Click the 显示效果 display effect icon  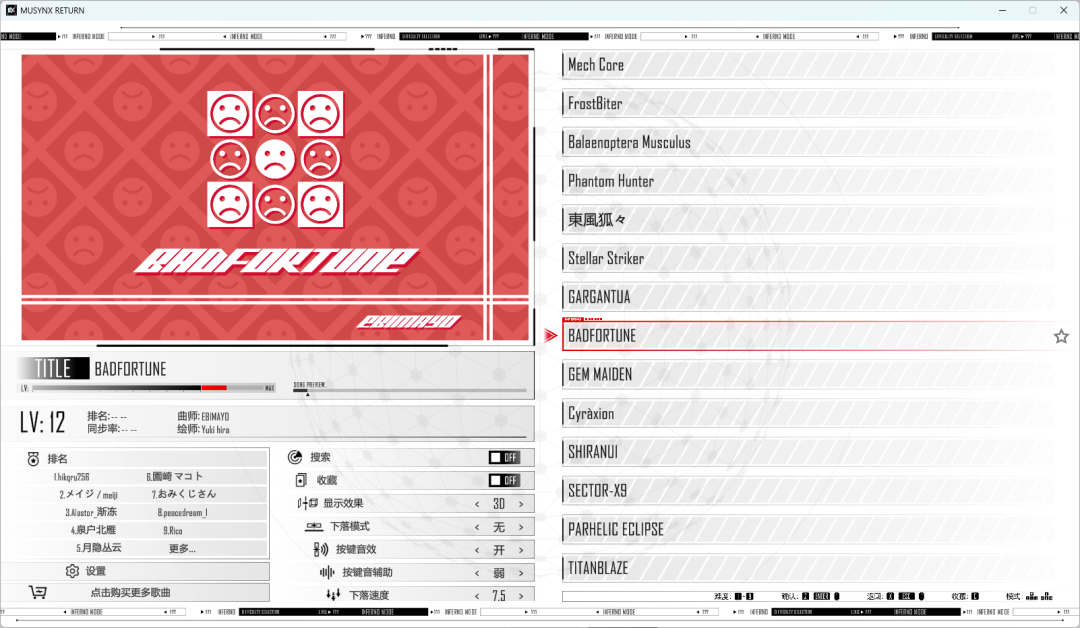point(307,503)
